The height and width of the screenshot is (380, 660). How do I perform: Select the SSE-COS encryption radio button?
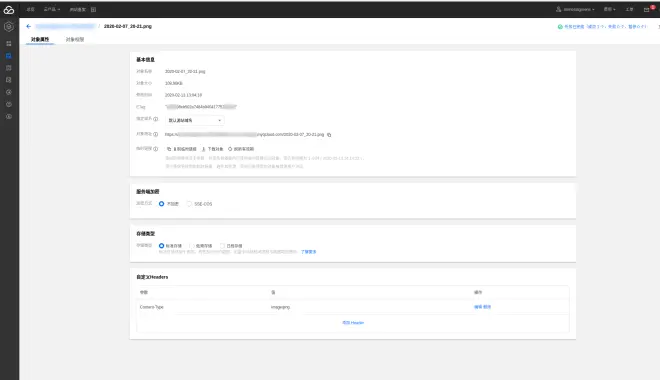189,204
